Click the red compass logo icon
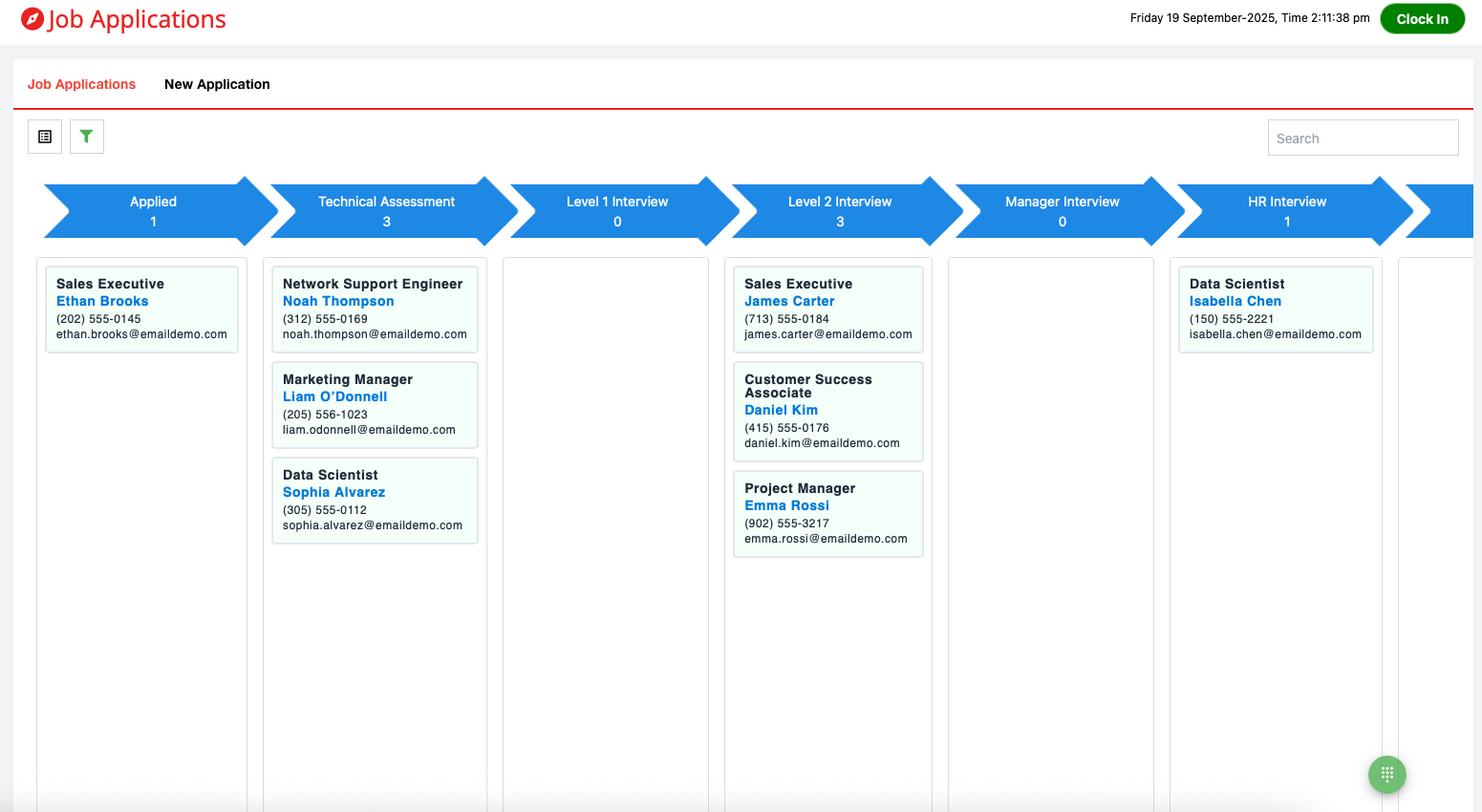The image size is (1482, 812). (32, 19)
